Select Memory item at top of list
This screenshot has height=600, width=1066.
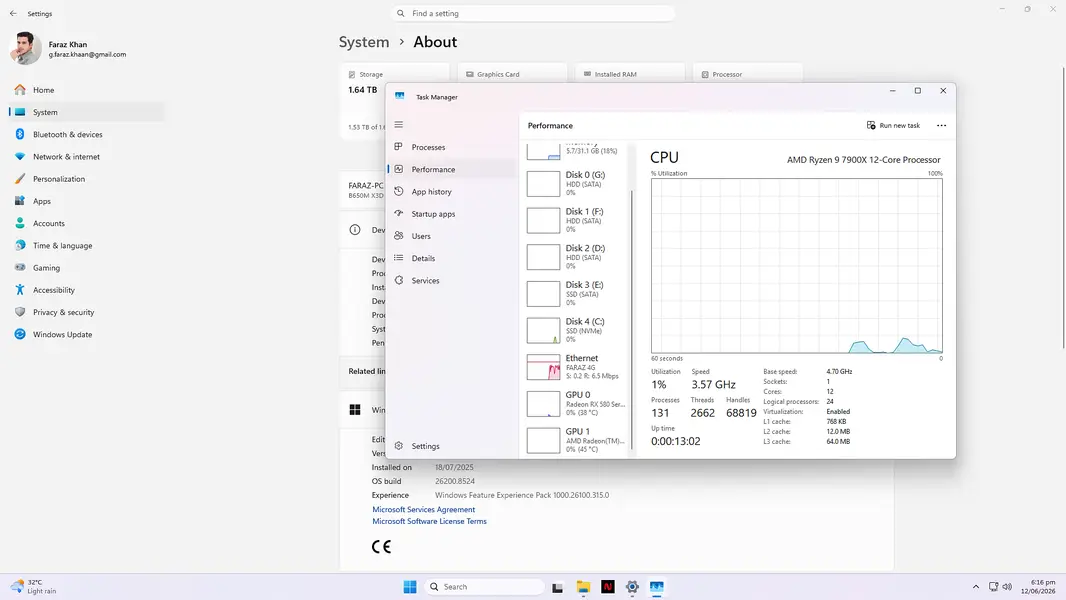pos(576,151)
